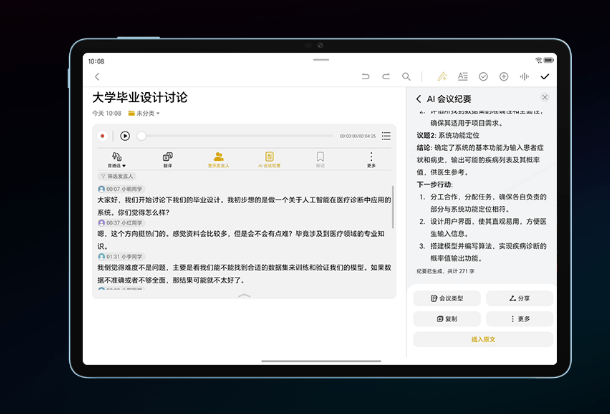Click the 分享 share button

(519, 298)
